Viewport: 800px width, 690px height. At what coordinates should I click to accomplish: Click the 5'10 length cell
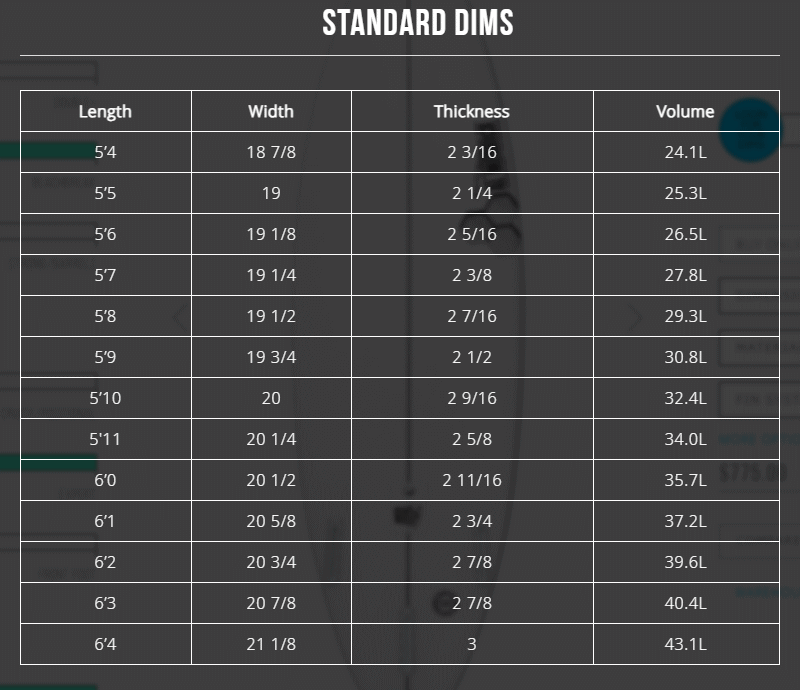coord(105,398)
